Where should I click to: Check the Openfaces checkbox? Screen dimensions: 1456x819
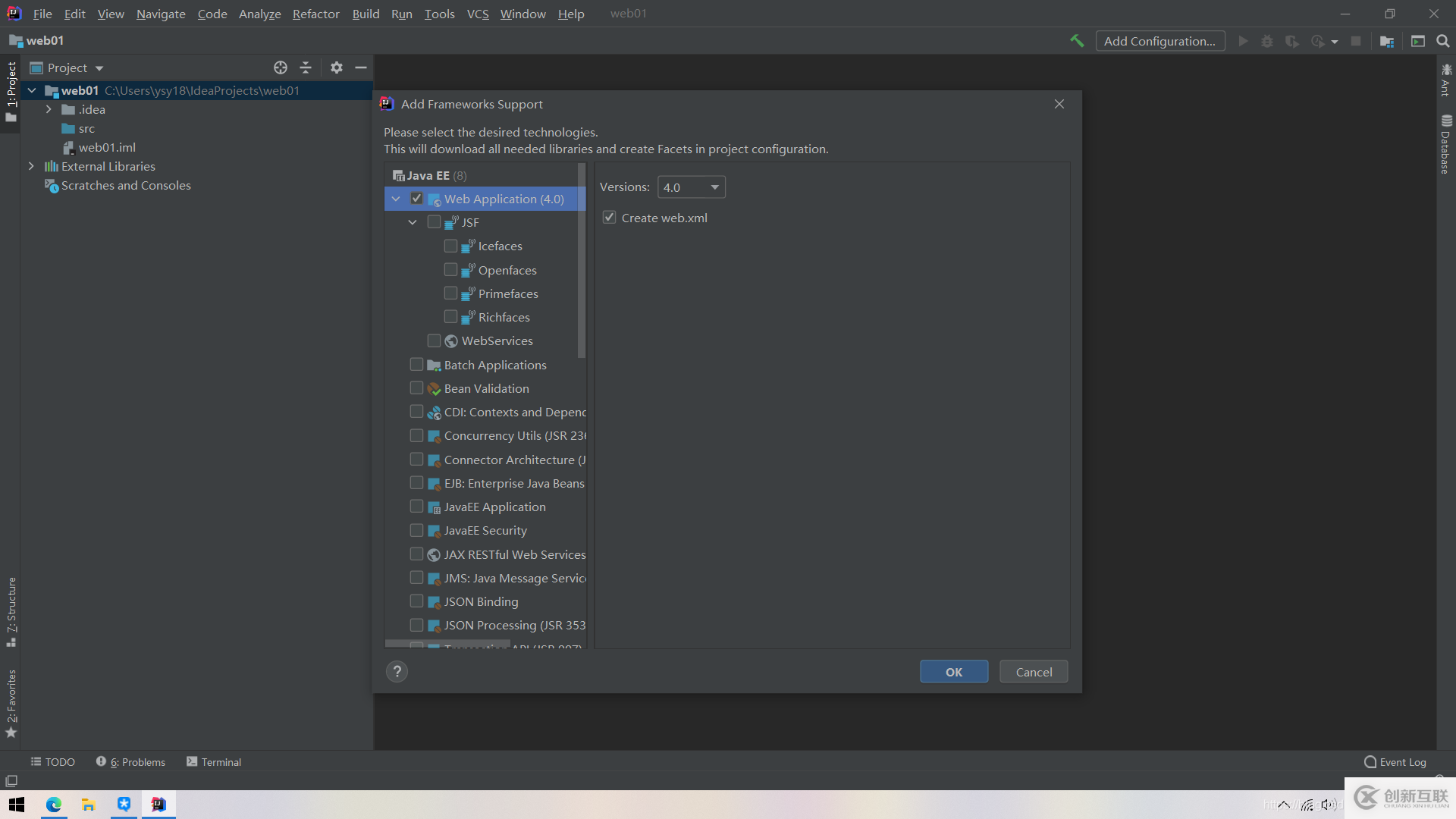(450, 269)
